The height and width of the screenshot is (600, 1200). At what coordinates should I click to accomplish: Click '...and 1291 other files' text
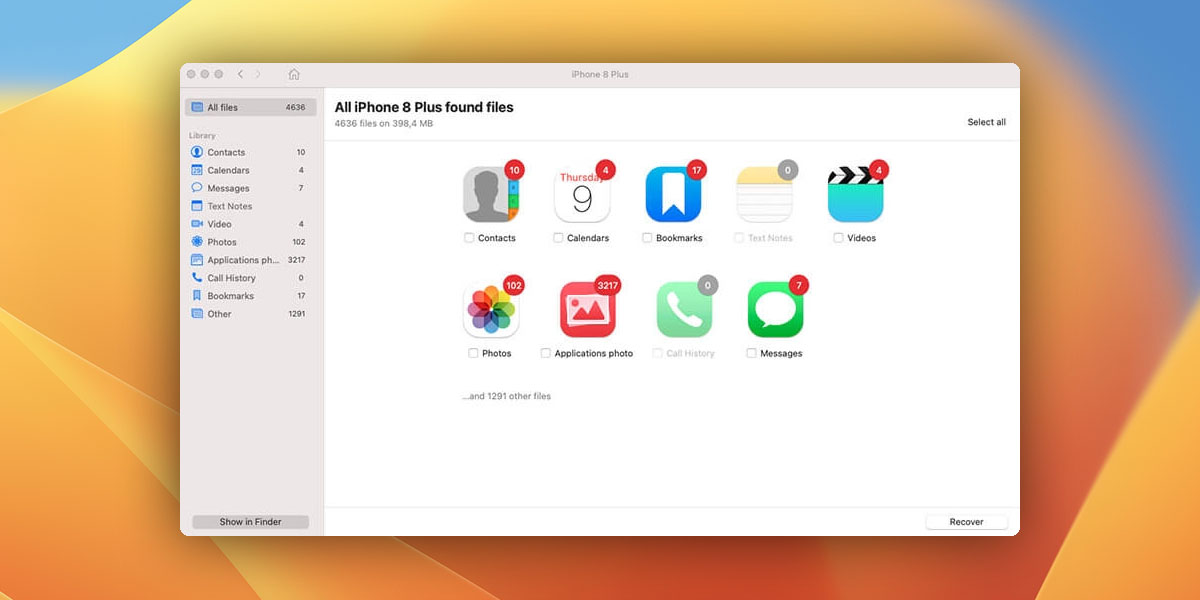506,396
